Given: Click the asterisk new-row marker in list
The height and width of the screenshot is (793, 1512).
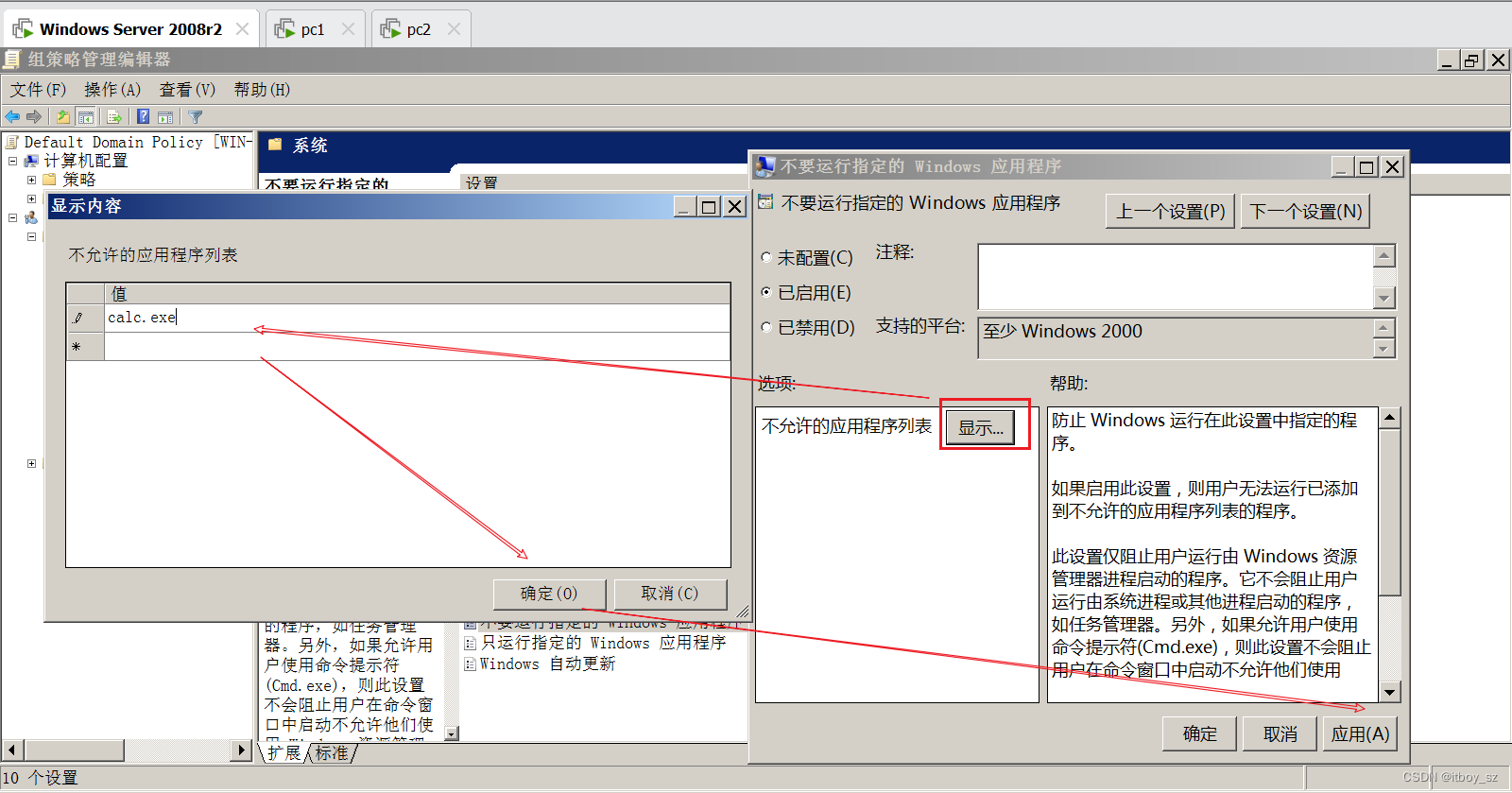Looking at the screenshot, I should 76,347.
